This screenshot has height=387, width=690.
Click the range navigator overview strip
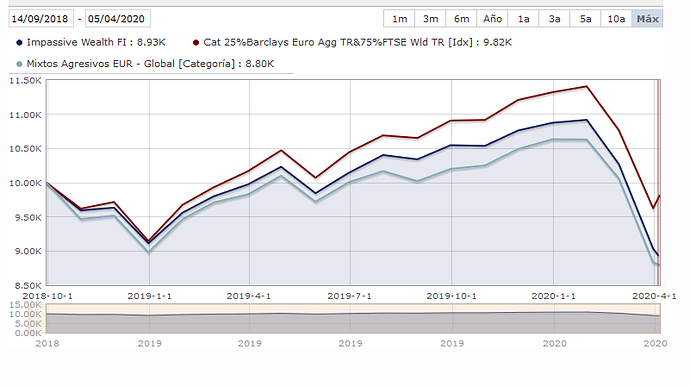353,318
